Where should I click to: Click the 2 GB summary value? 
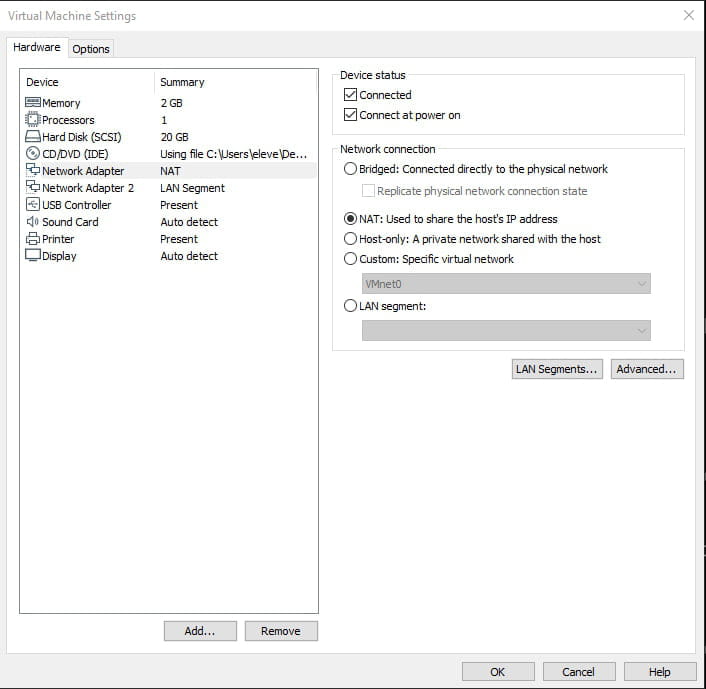point(172,103)
